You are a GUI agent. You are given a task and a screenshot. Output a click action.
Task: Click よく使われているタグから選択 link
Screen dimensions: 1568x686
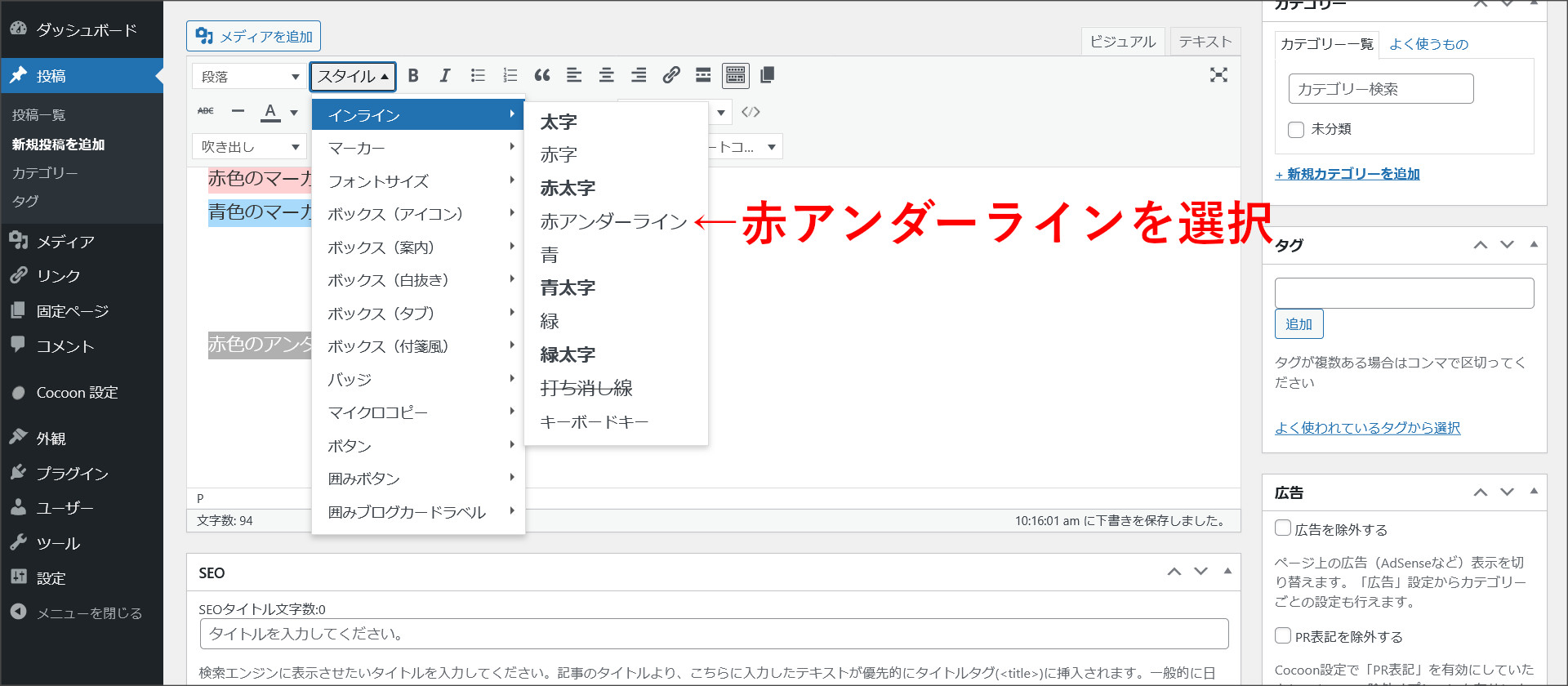pyautogui.click(x=1367, y=428)
